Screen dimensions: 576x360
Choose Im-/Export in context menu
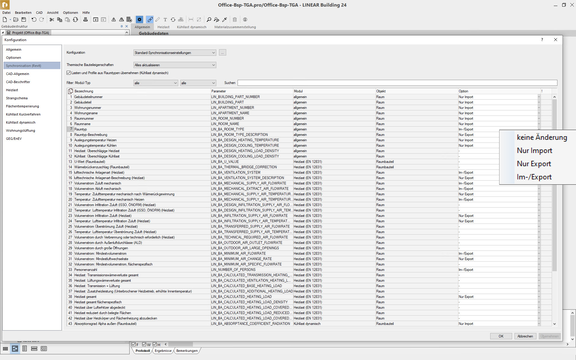[x=534, y=177]
